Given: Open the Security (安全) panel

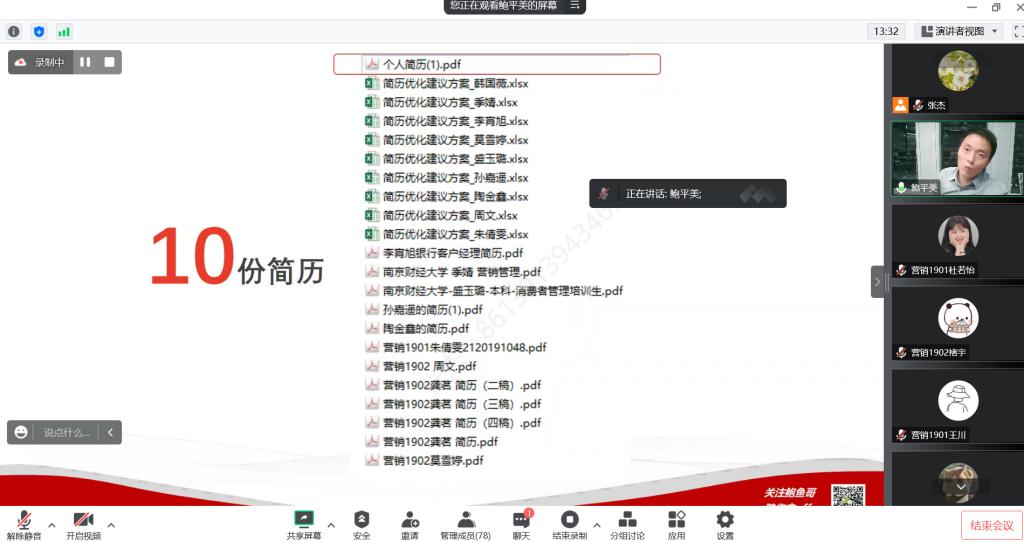Looking at the screenshot, I should pos(361,524).
